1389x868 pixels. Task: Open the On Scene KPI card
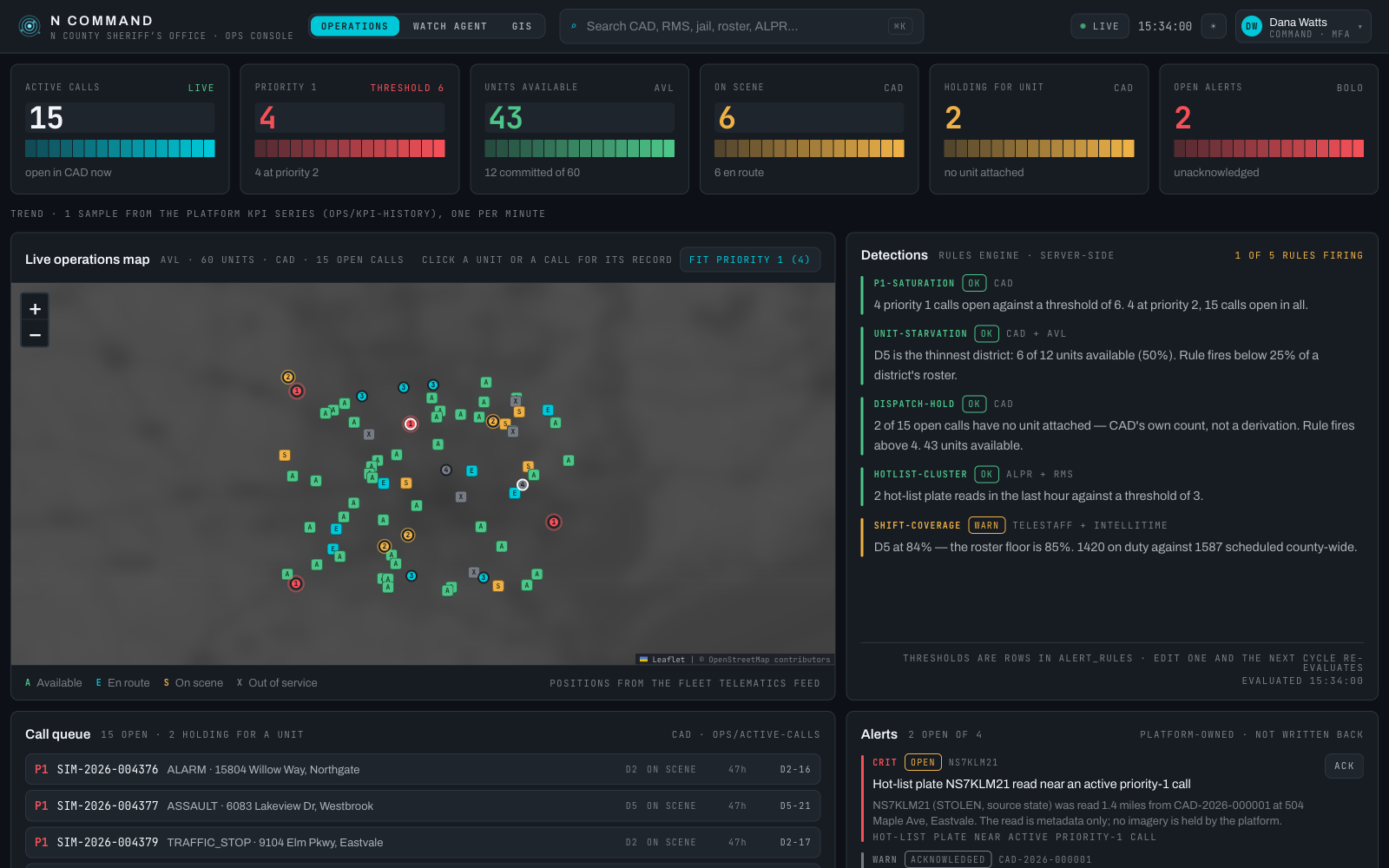point(809,129)
